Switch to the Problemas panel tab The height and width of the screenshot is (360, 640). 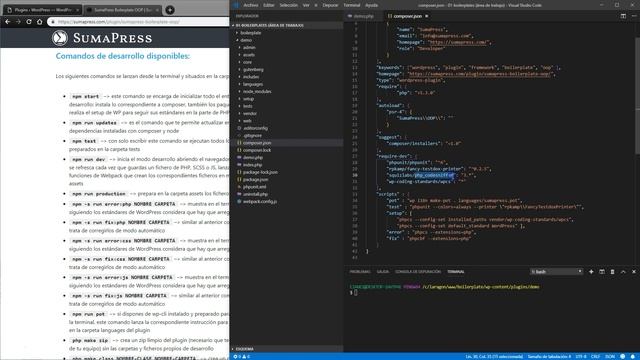click(360, 271)
